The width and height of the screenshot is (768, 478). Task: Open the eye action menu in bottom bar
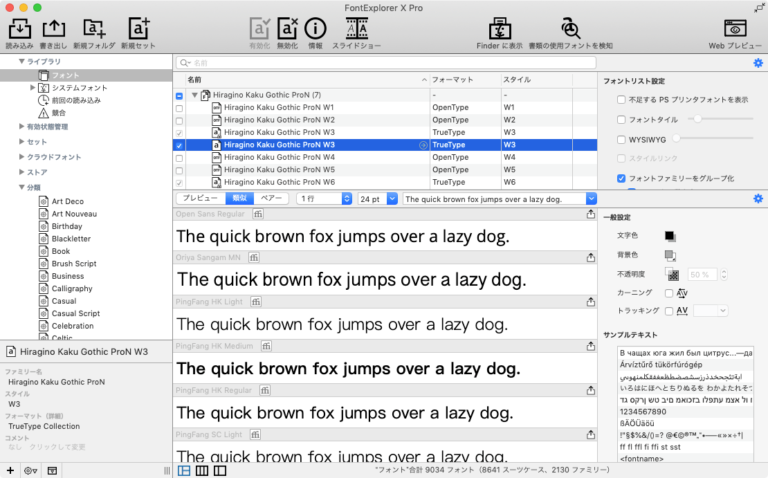click(31, 471)
